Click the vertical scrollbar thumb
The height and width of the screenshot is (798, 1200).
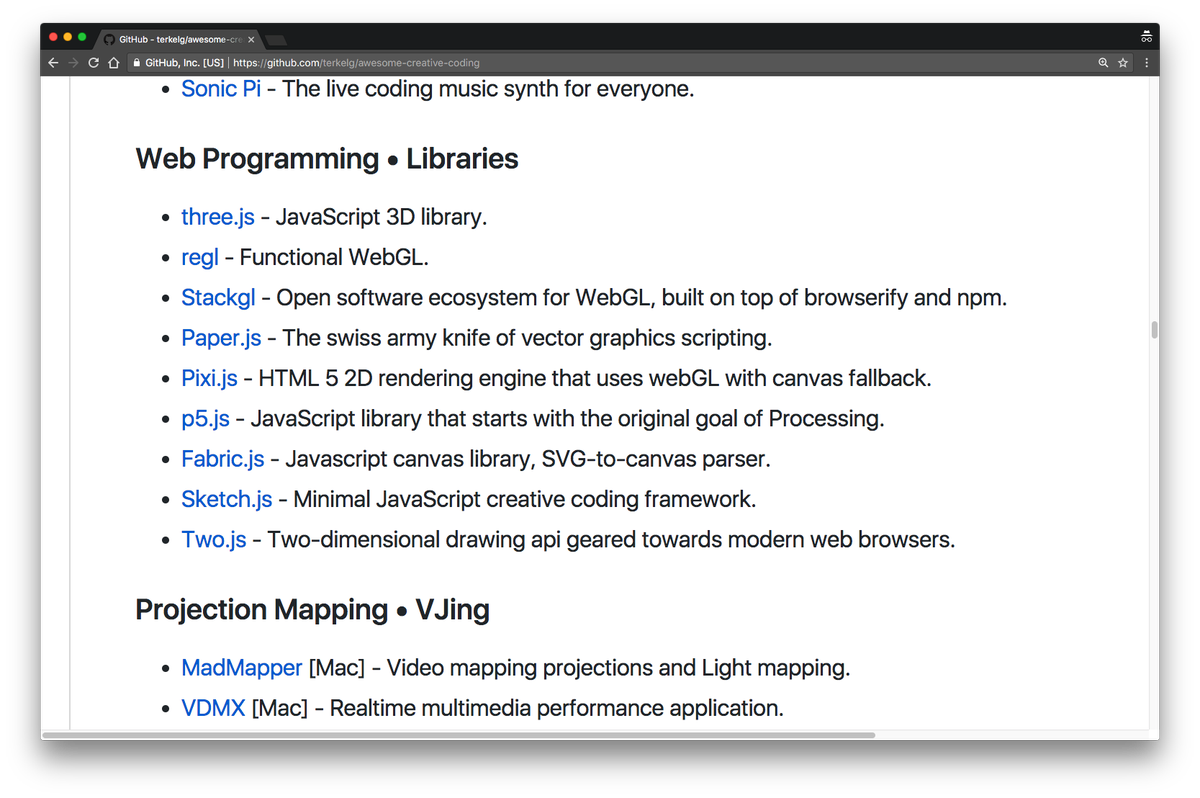pyautogui.click(x=1155, y=330)
